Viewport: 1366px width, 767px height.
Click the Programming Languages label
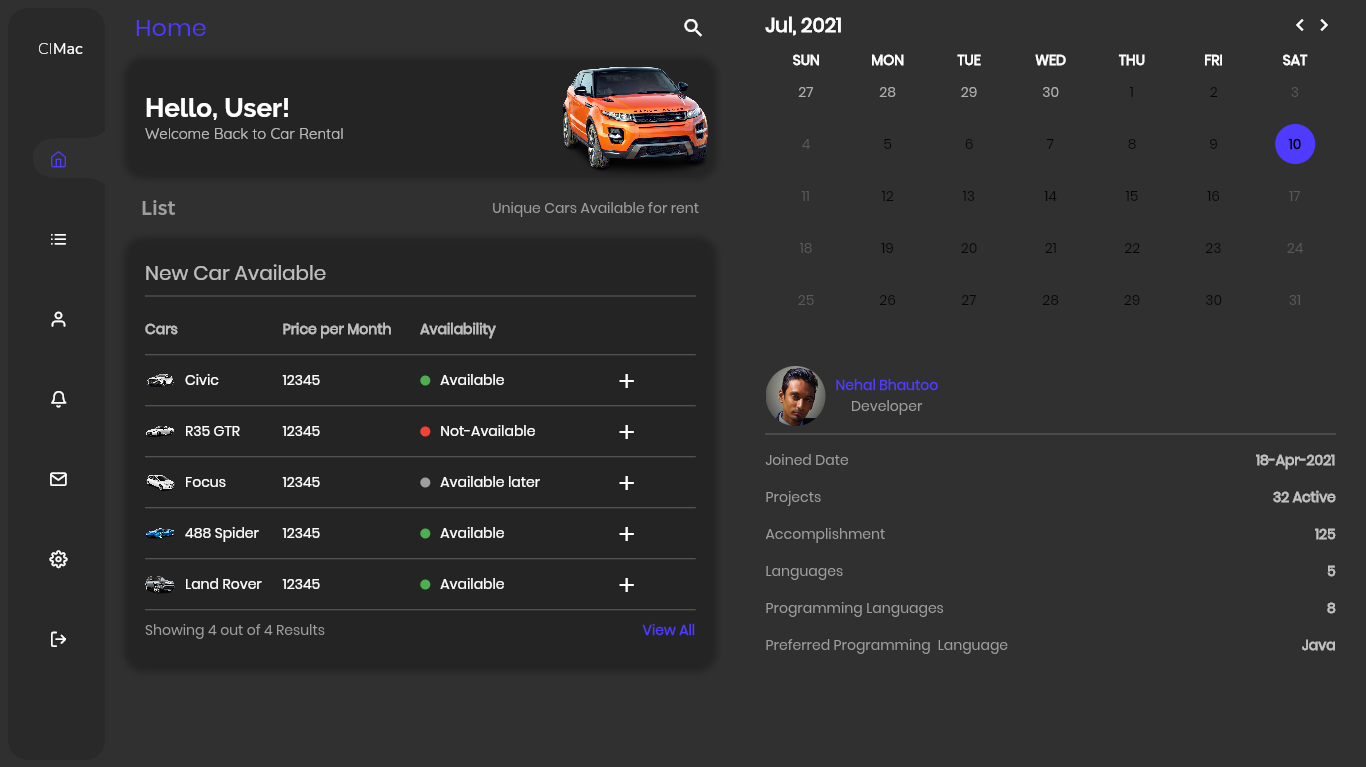854,608
